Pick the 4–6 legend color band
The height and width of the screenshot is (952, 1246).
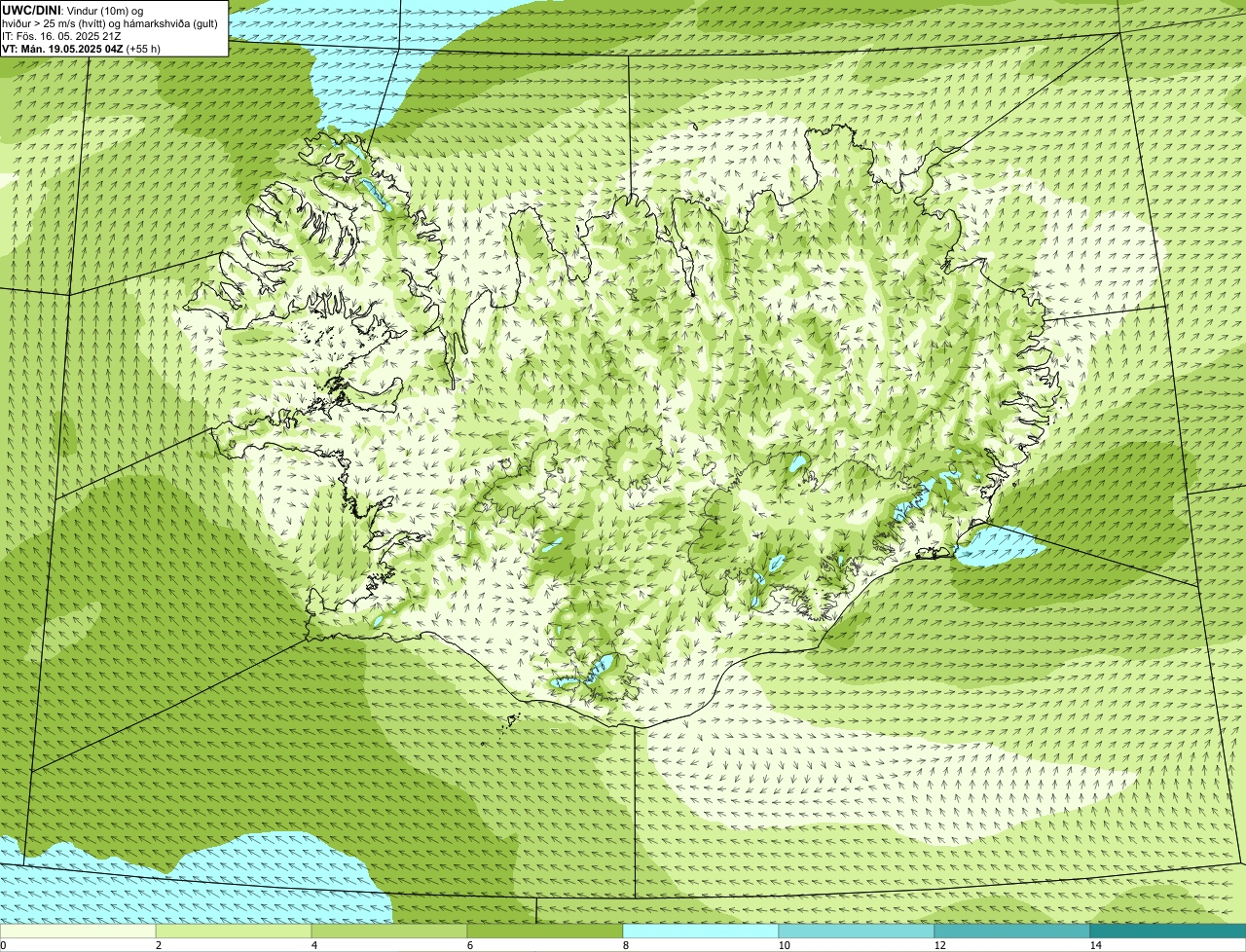(x=389, y=931)
